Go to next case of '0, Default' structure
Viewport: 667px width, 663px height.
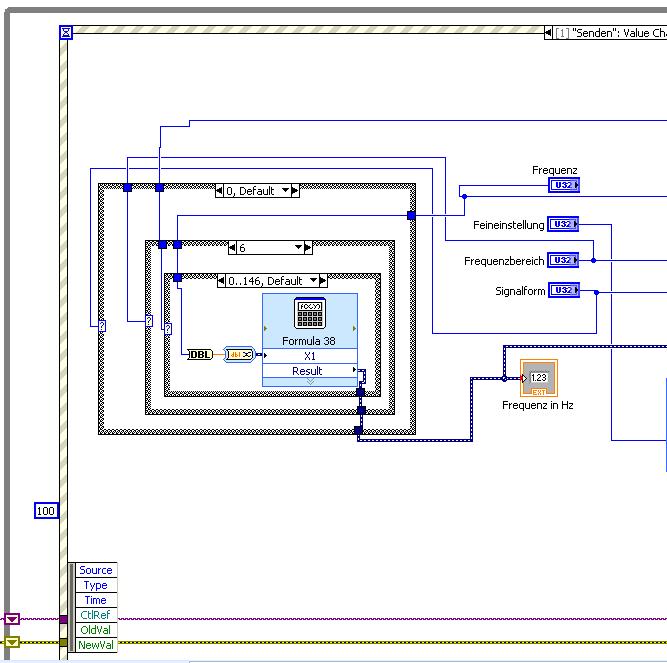295,191
